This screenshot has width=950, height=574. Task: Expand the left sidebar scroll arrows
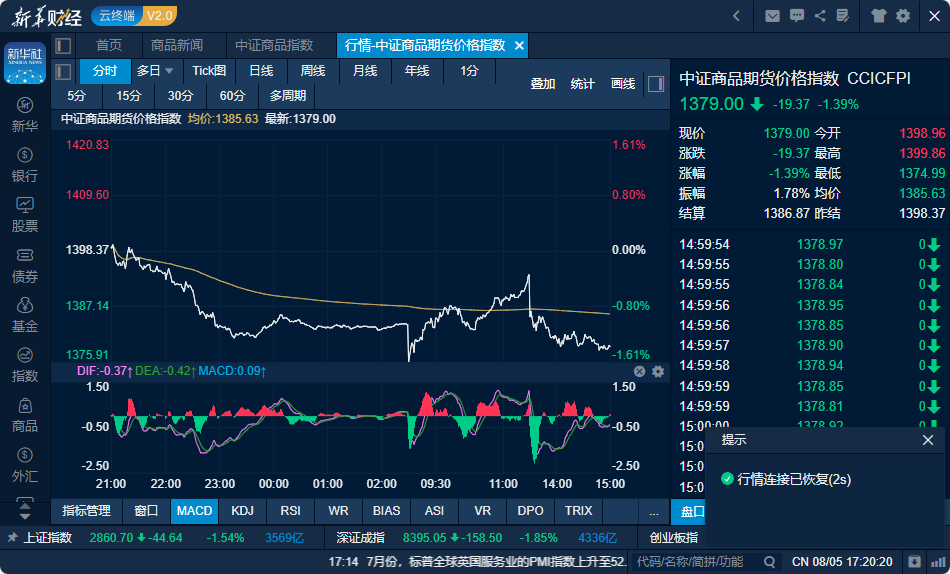tap(25, 504)
